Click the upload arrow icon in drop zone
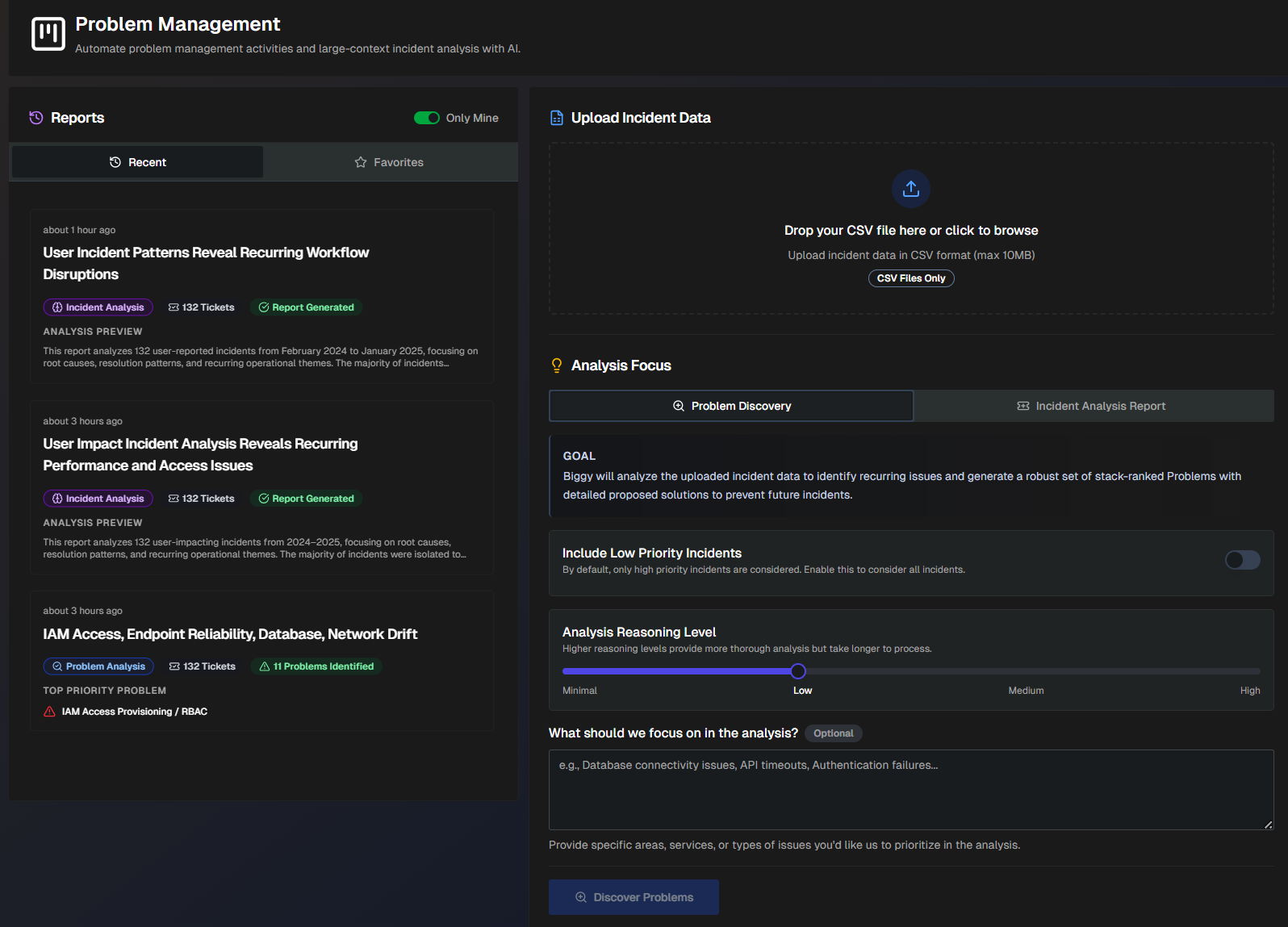 pyautogui.click(x=910, y=189)
